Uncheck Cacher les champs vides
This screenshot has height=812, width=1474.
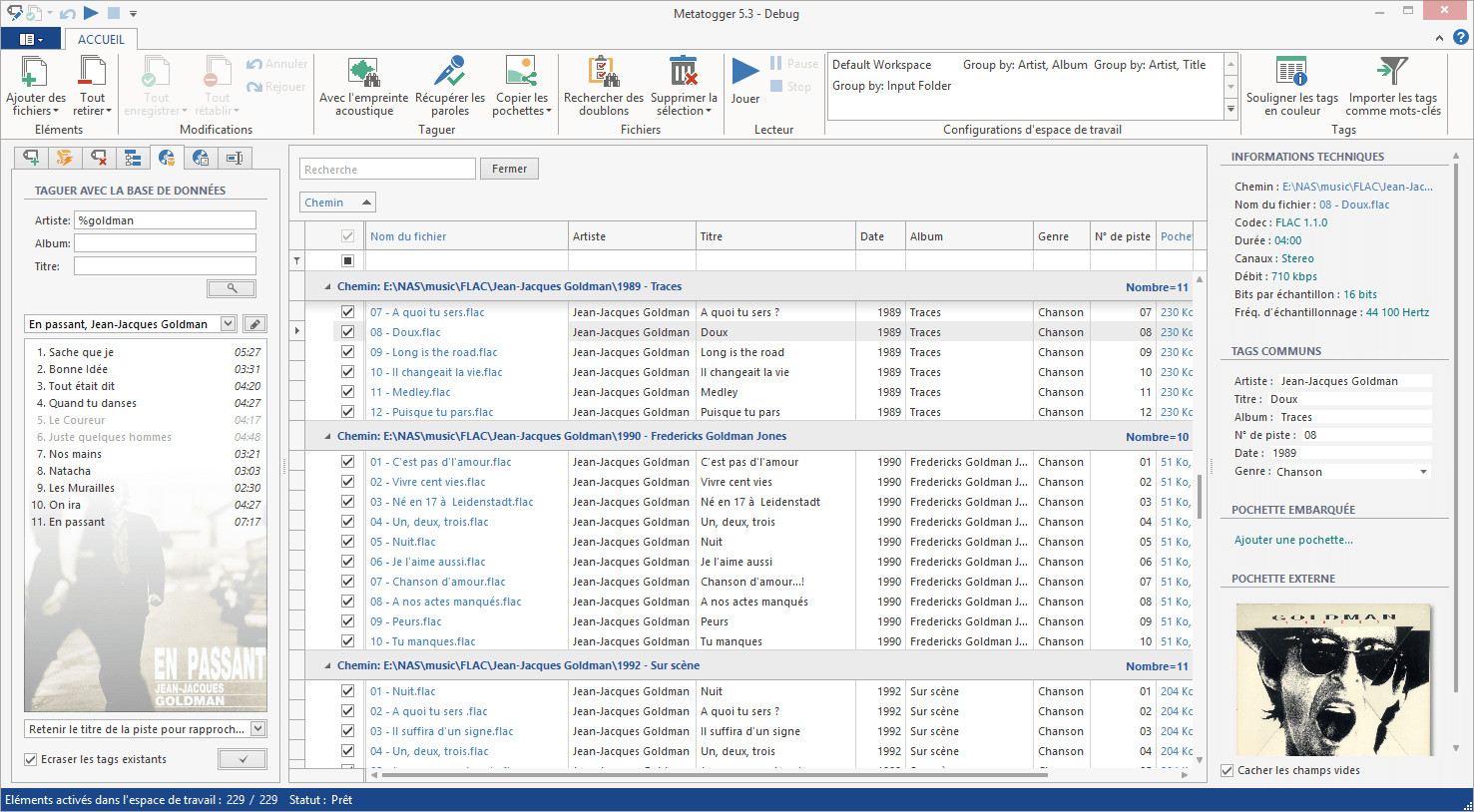(x=1228, y=770)
